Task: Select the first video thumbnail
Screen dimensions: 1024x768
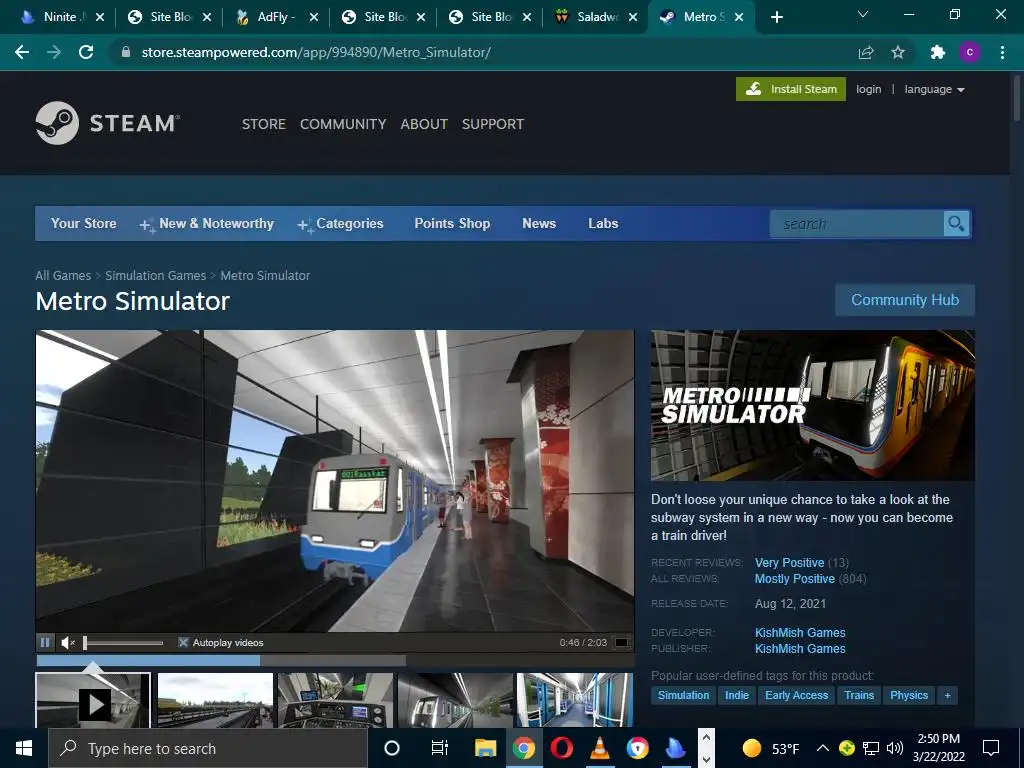Action: coord(93,700)
